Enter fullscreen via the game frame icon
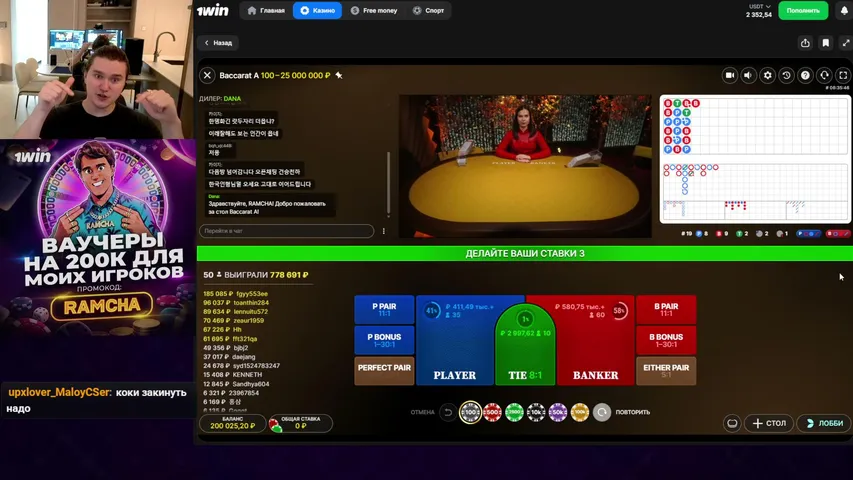 pos(843,75)
